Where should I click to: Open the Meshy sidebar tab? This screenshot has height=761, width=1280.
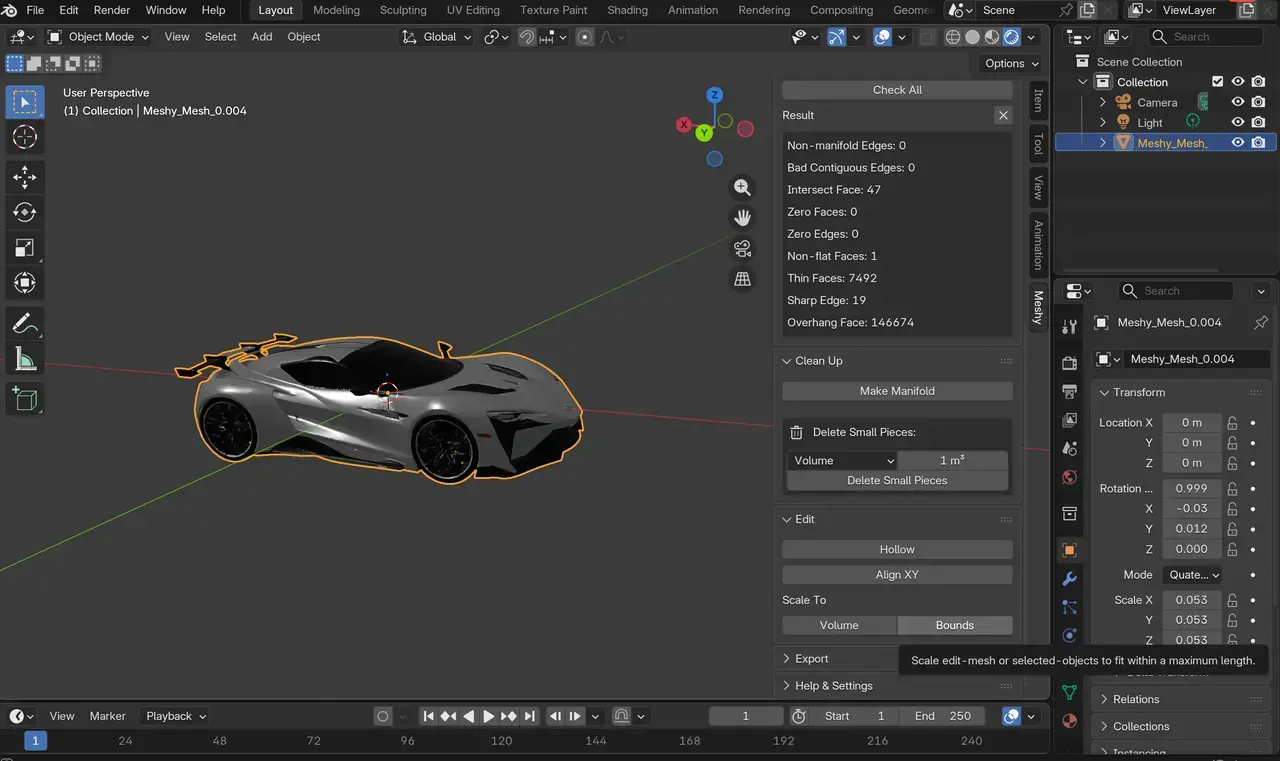coord(1039,307)
